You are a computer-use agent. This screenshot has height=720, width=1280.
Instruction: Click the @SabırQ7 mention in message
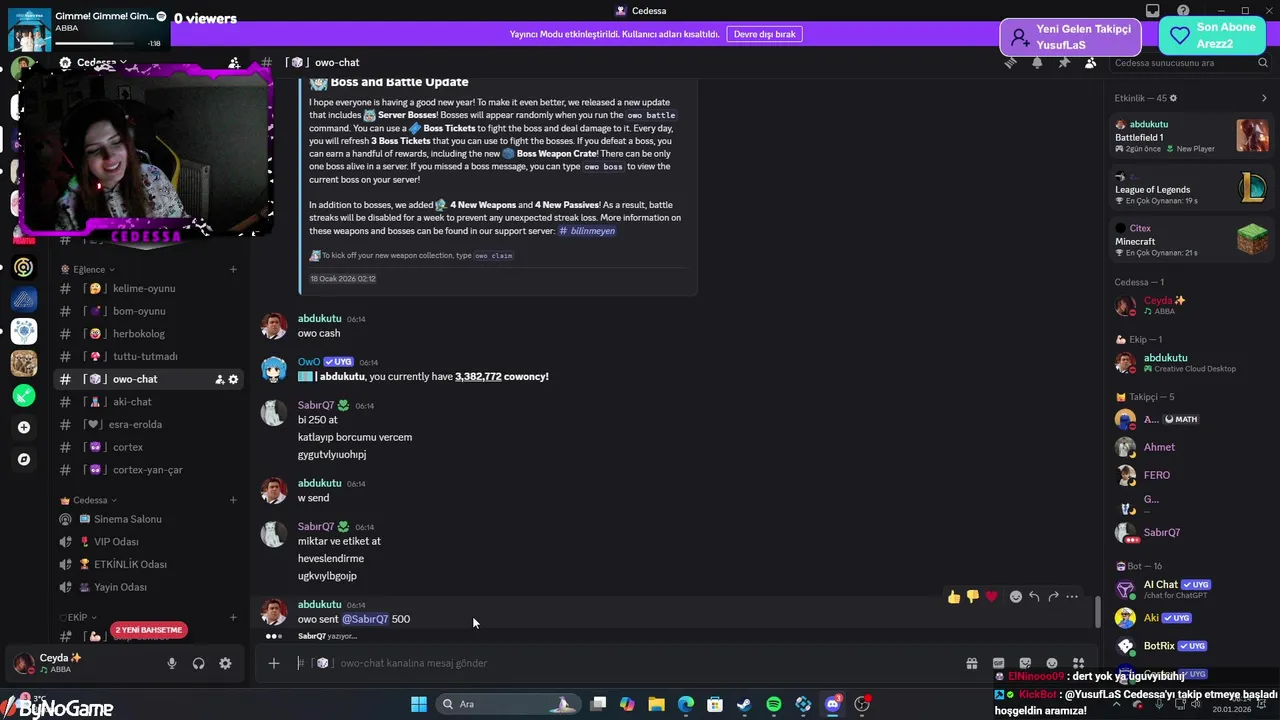365,619
